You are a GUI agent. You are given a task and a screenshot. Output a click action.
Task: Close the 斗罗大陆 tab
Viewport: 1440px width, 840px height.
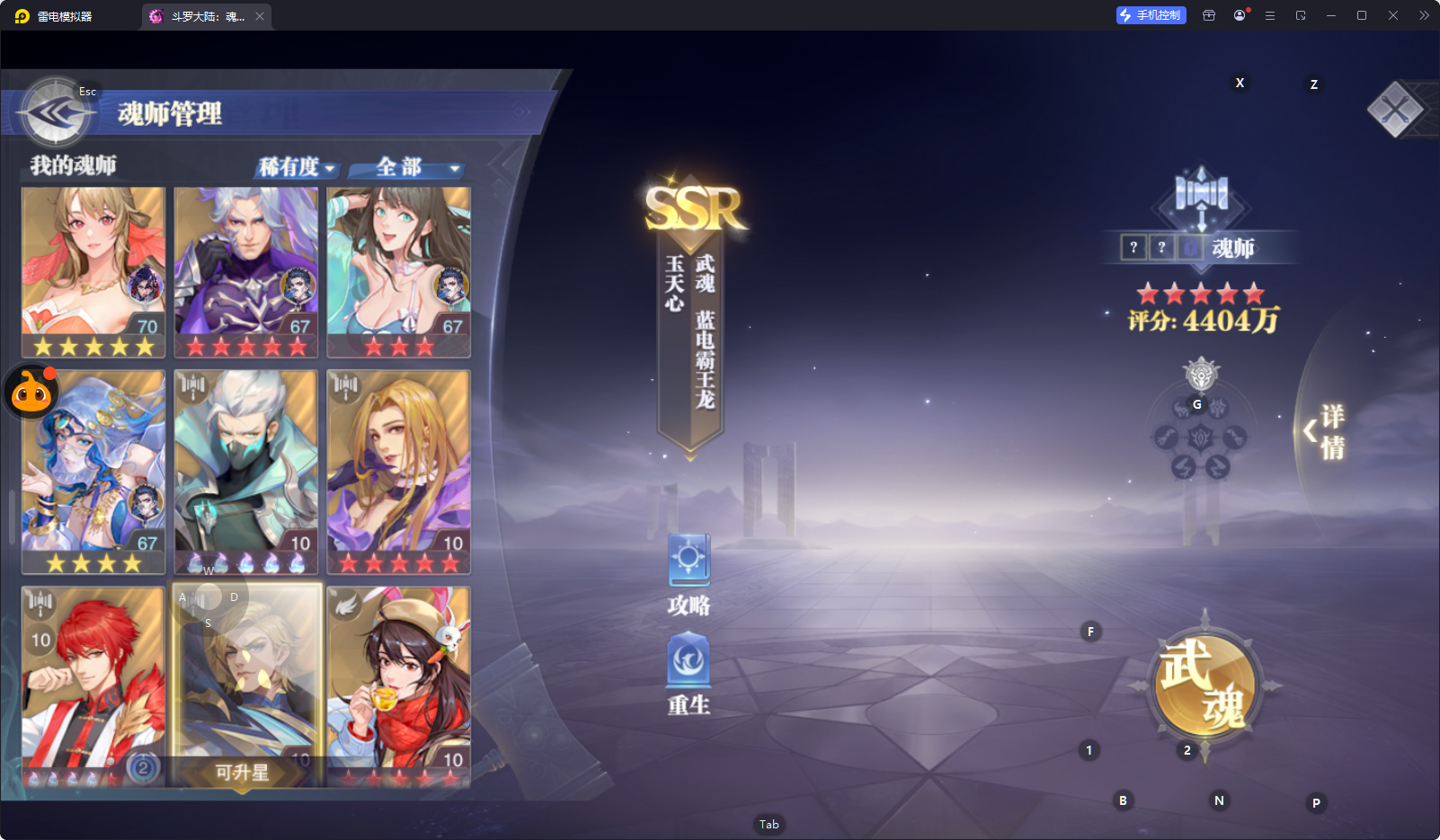[260, 16]
